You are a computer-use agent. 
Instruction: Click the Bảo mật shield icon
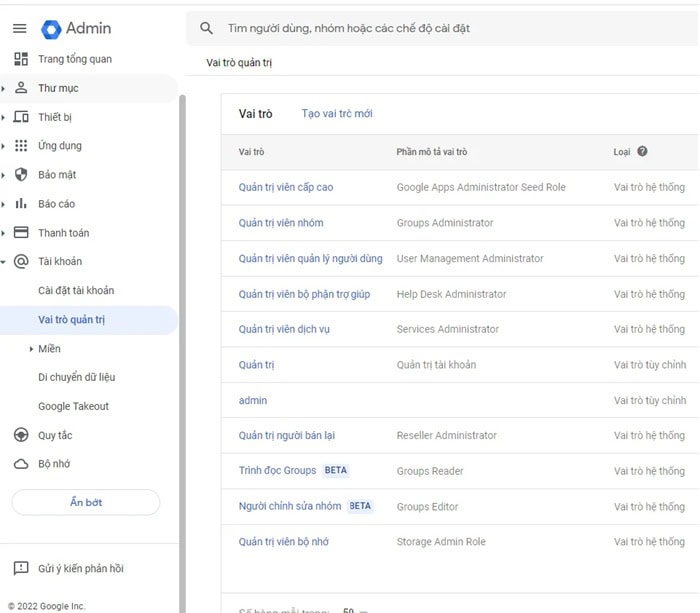tap(21, 175)
